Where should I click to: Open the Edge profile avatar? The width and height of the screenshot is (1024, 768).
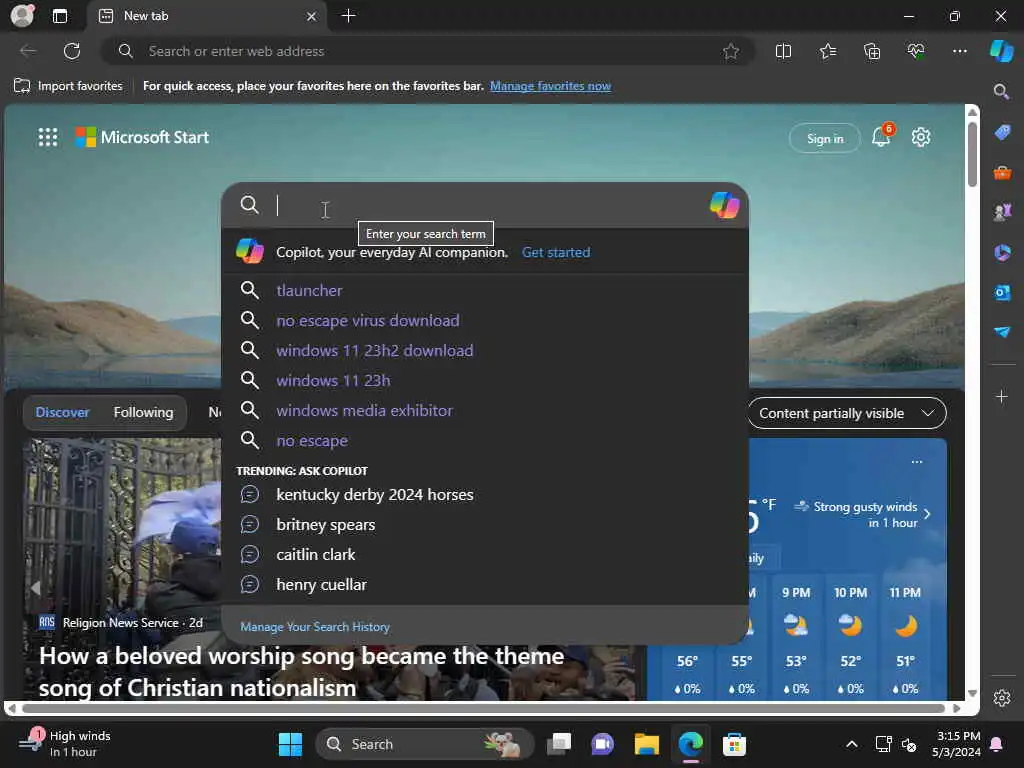pyautogui.click(x=22, y=15)
